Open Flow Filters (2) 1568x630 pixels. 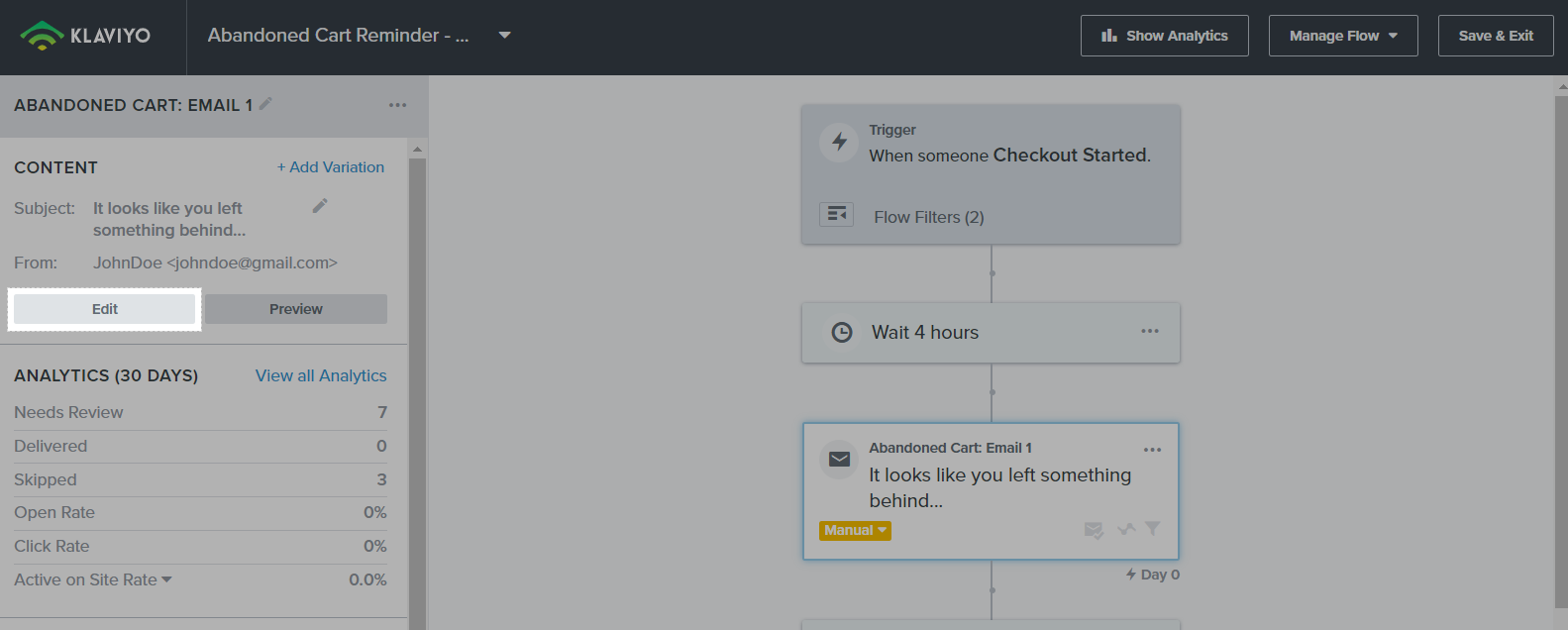pyautogui.click(x=929, y=217)
